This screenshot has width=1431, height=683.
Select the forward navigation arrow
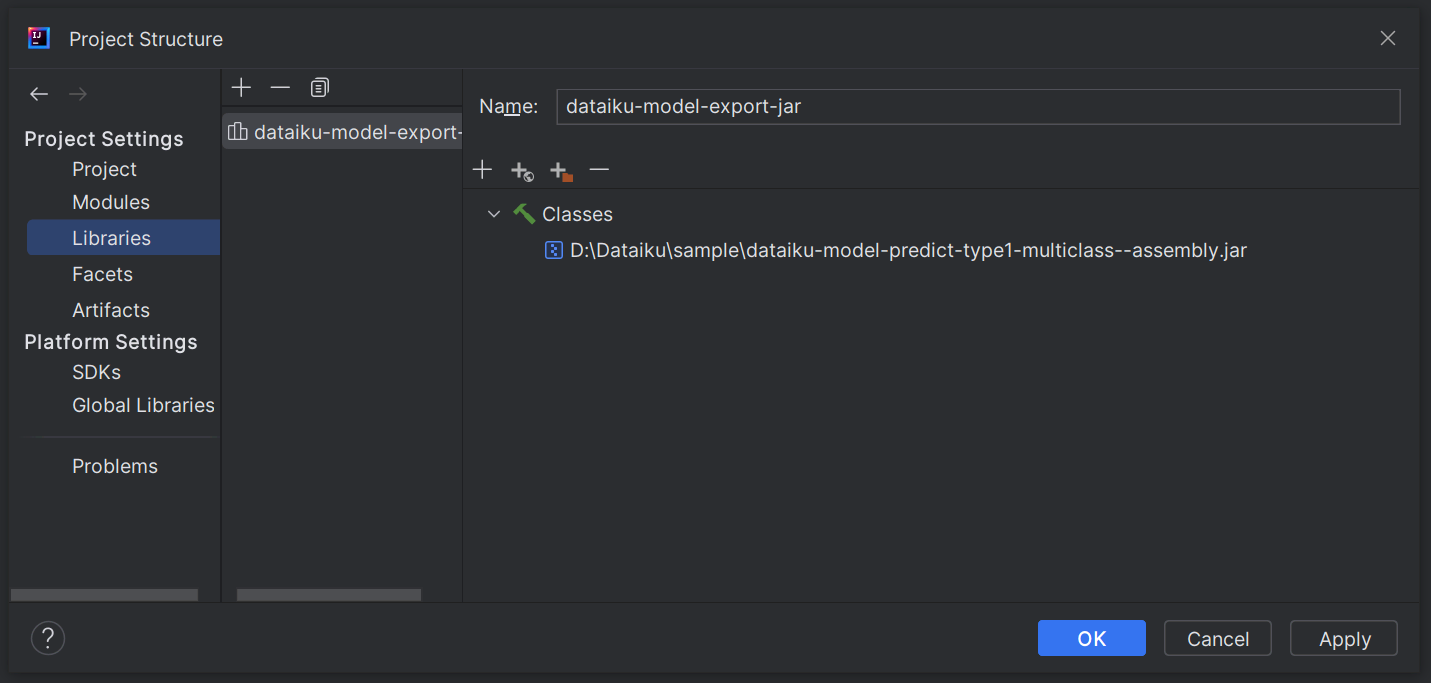[77, 93]
